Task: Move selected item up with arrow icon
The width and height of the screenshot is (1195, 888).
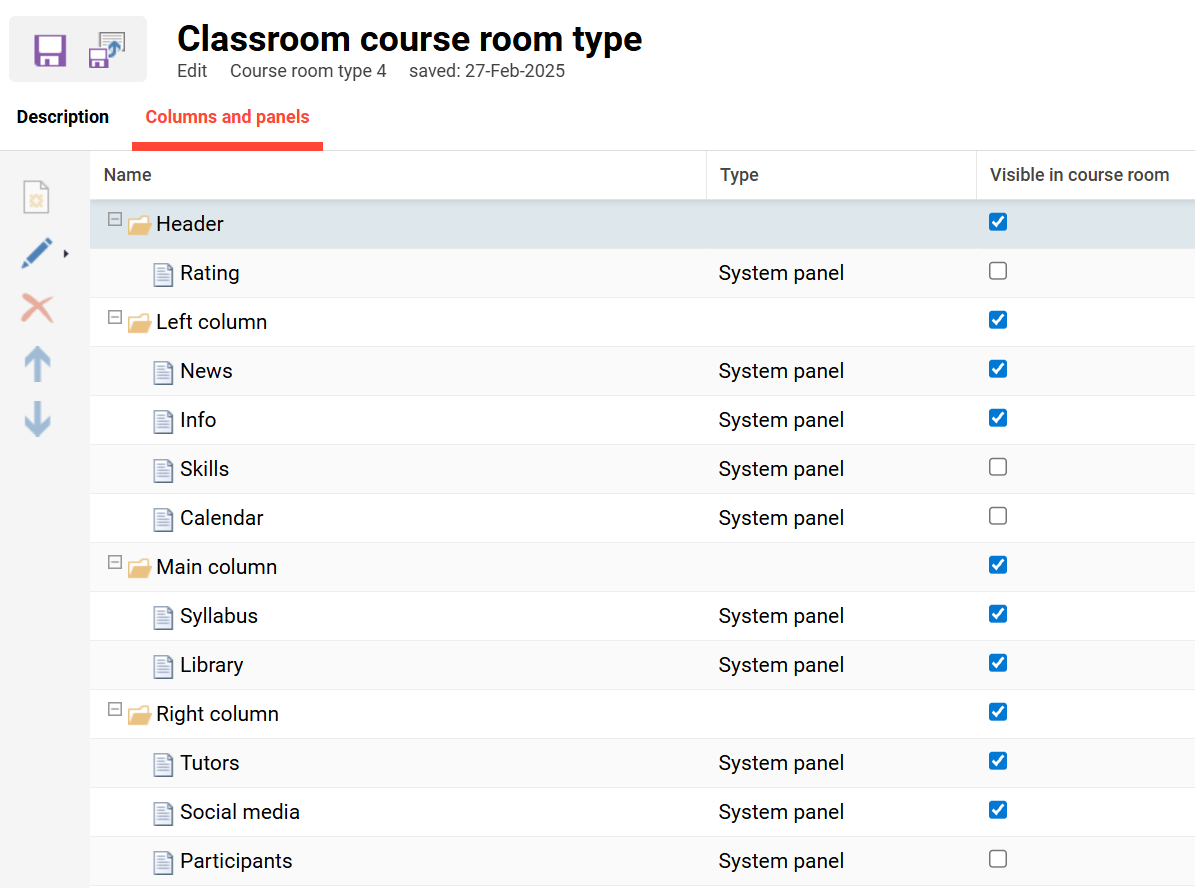Action: (x=37, y=364)
